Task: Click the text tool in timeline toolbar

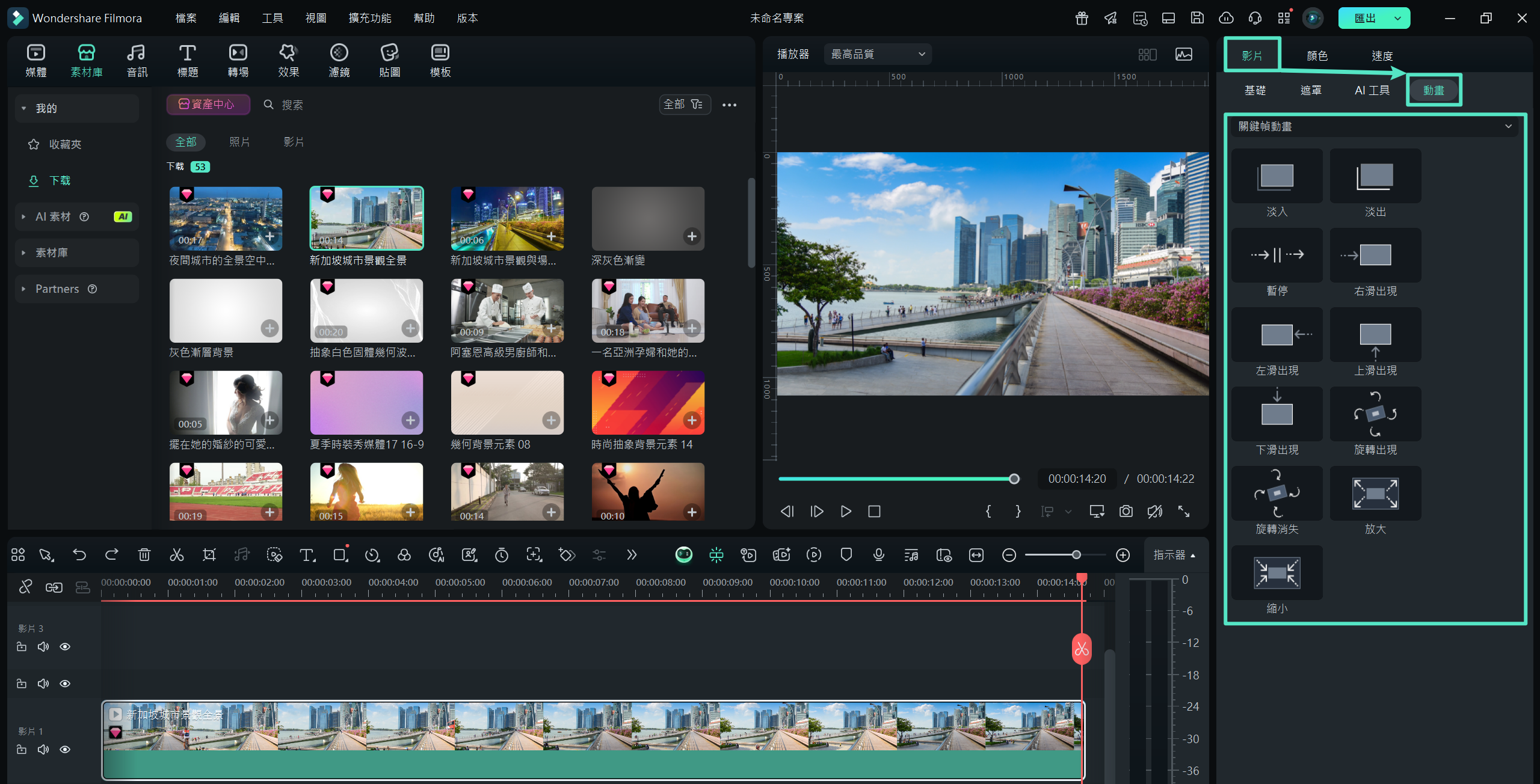Action: [307, 554]
